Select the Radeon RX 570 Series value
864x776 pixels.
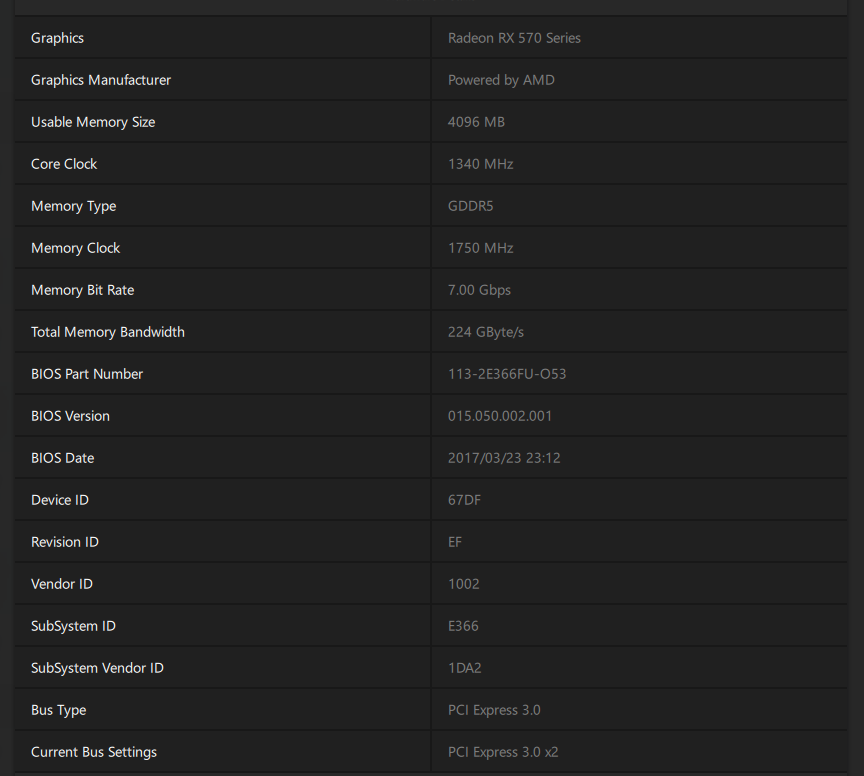click(514, 38)
